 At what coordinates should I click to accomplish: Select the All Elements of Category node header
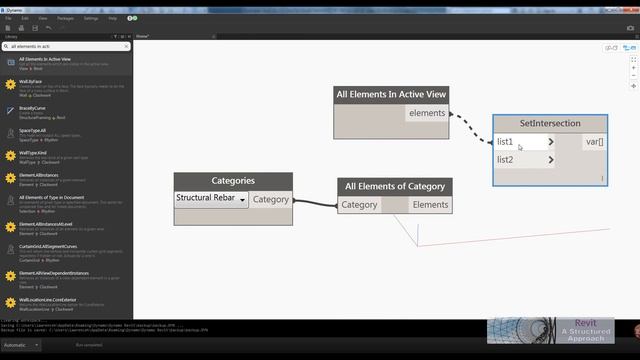tap(395, 187)
